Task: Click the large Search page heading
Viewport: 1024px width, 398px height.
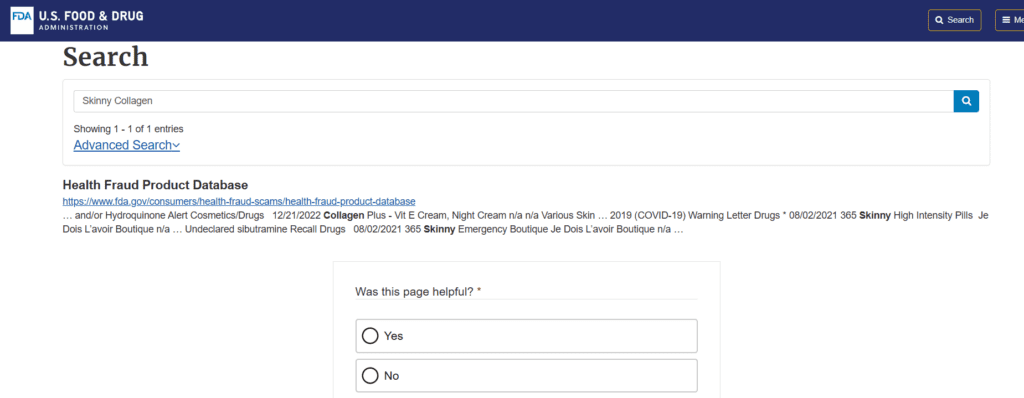Action: [x=106, y=57]
